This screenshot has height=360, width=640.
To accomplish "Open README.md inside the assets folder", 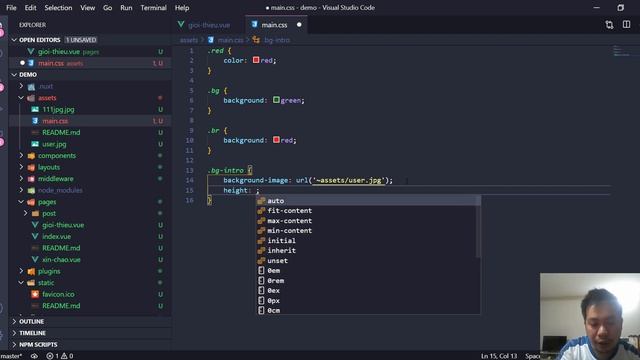I will click(x=61, y=132).
